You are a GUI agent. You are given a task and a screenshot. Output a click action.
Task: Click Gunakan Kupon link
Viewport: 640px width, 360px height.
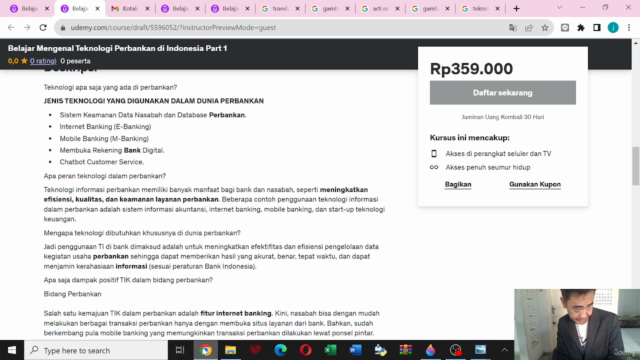(535, 184)
